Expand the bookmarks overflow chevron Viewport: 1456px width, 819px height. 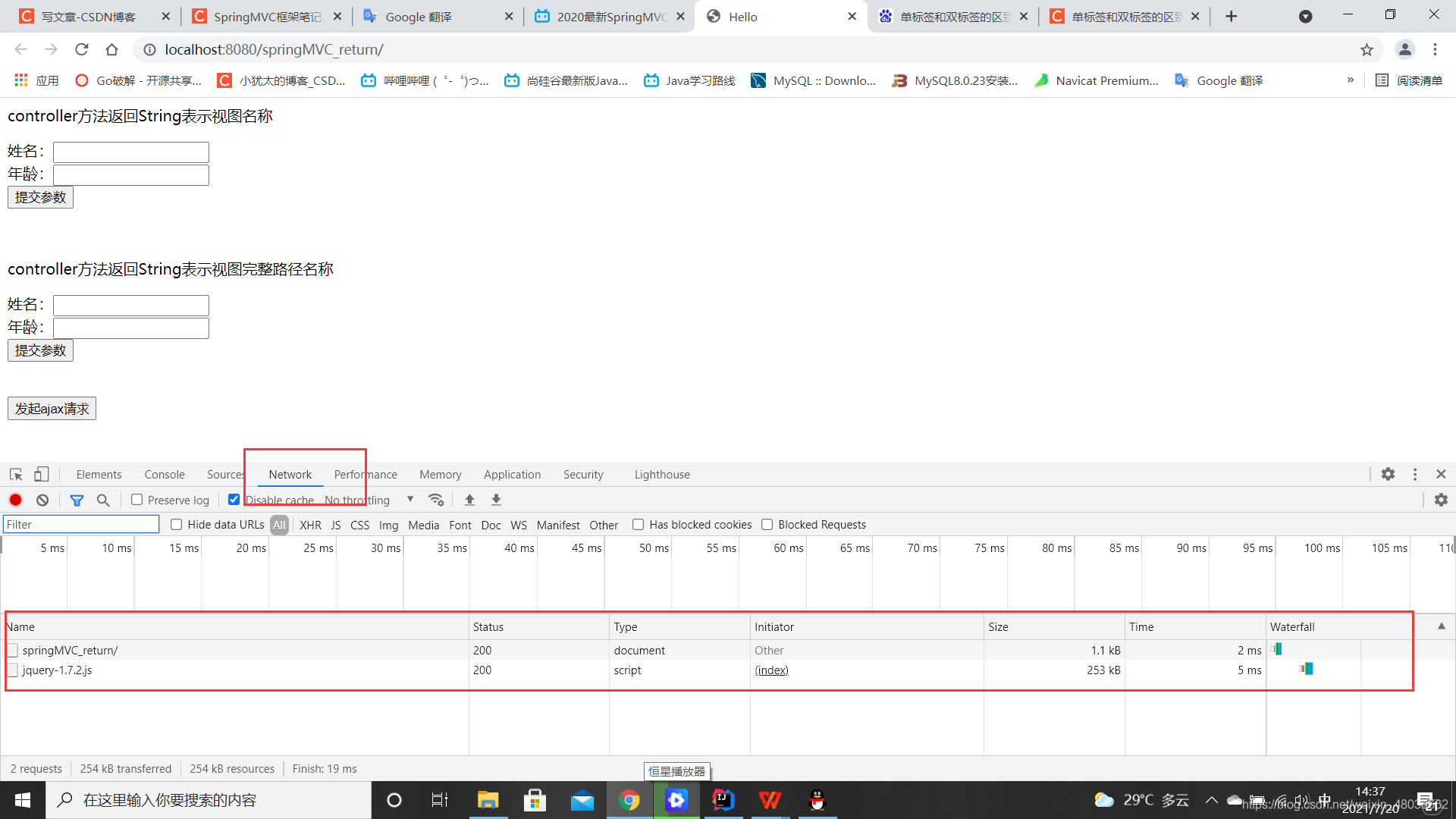[x=1350, y=80]
